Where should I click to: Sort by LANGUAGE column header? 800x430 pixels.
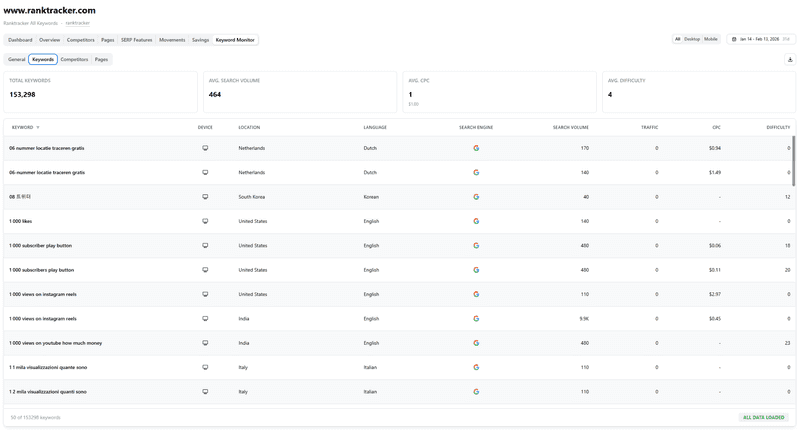(375, 128)
